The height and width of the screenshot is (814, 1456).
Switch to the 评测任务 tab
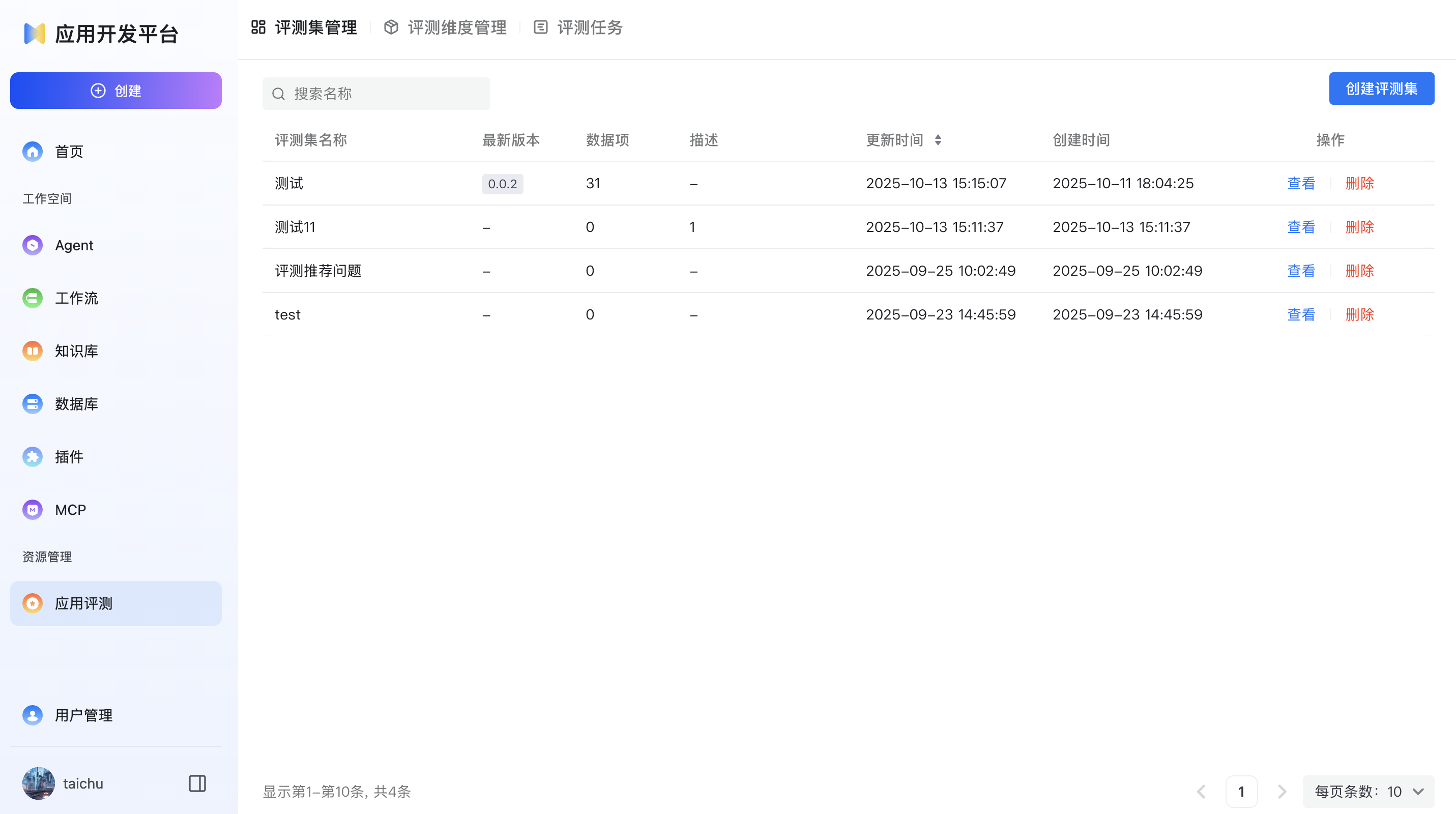point(590,27)
